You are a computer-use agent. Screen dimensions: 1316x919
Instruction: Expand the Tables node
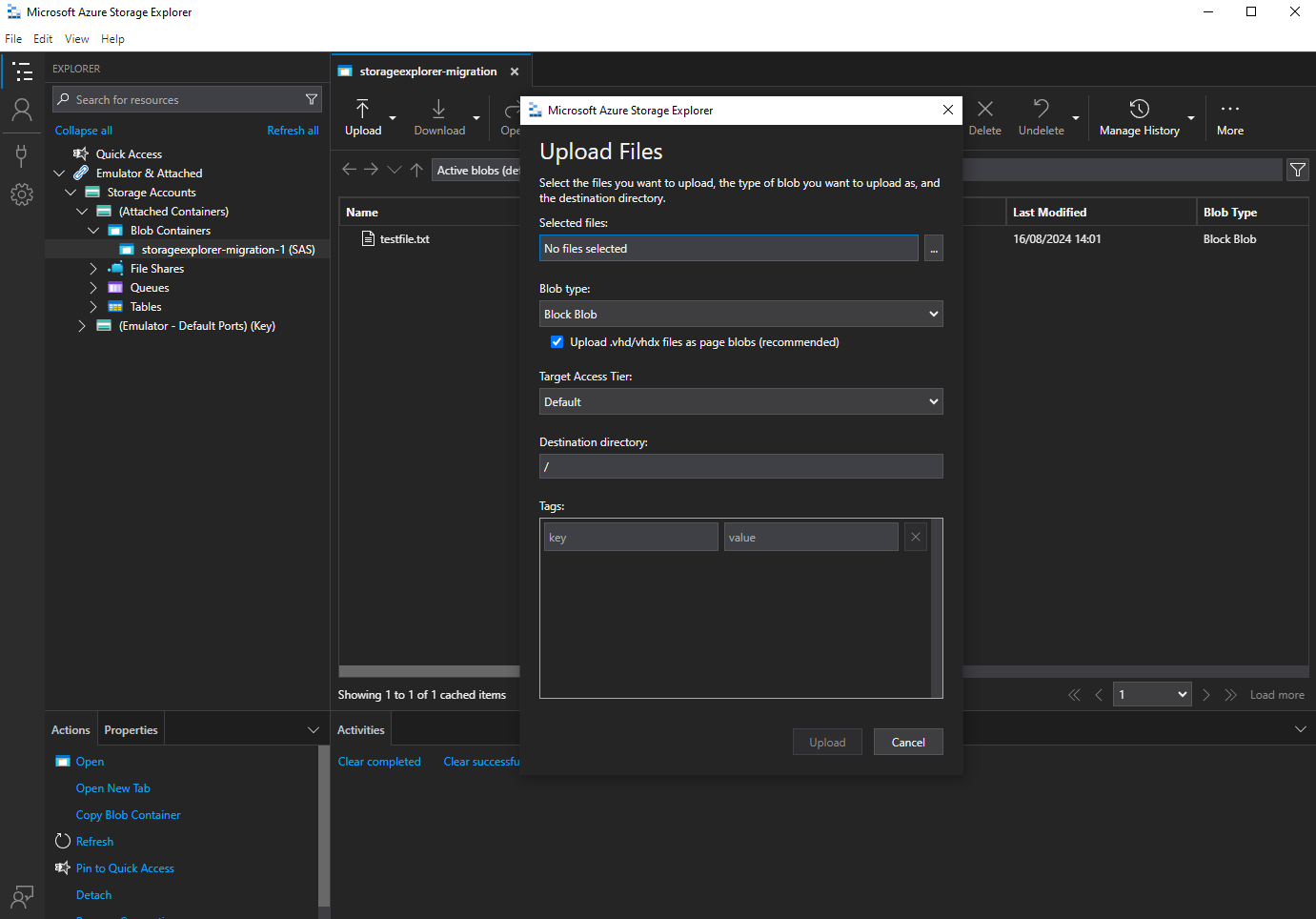click(x=93, y=307)
